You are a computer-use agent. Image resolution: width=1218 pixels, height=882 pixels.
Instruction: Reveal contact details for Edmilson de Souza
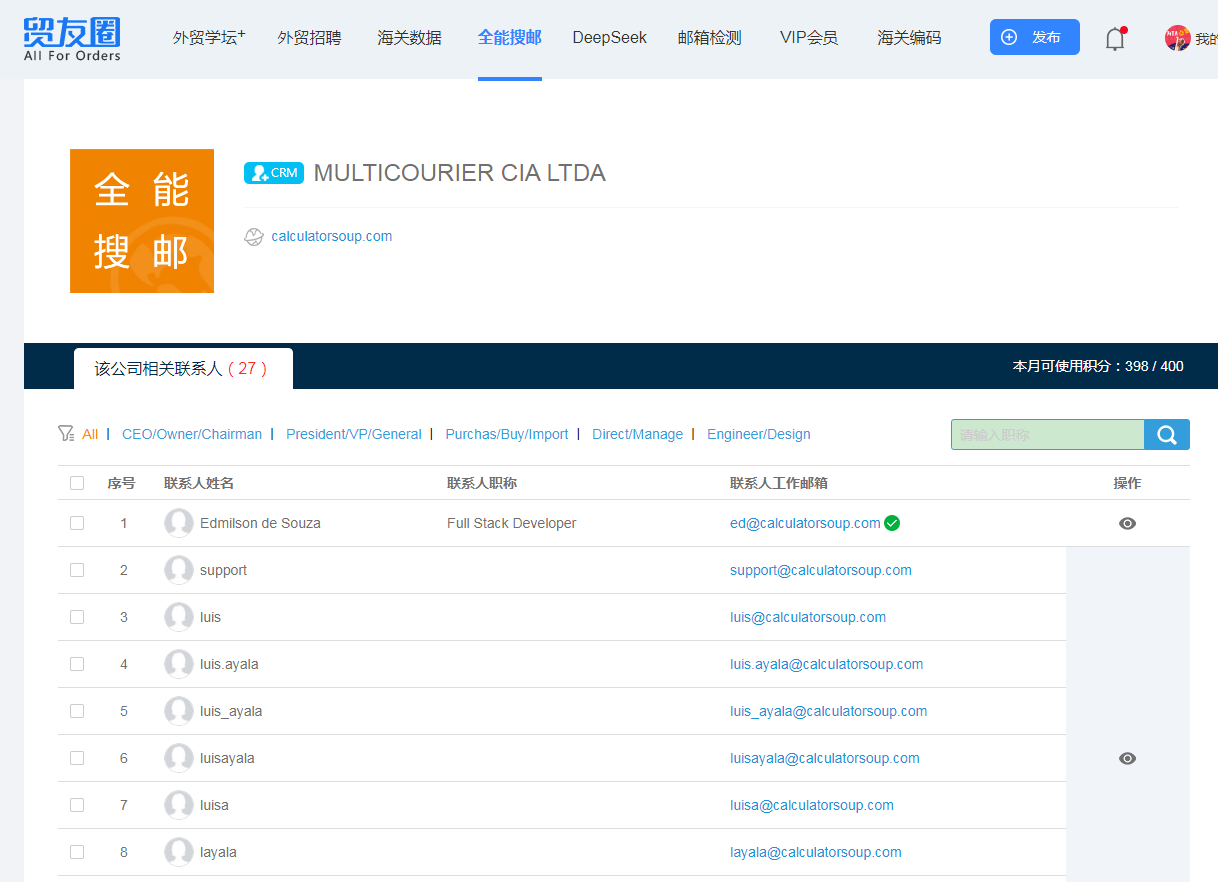click(x=1127, y=523)
